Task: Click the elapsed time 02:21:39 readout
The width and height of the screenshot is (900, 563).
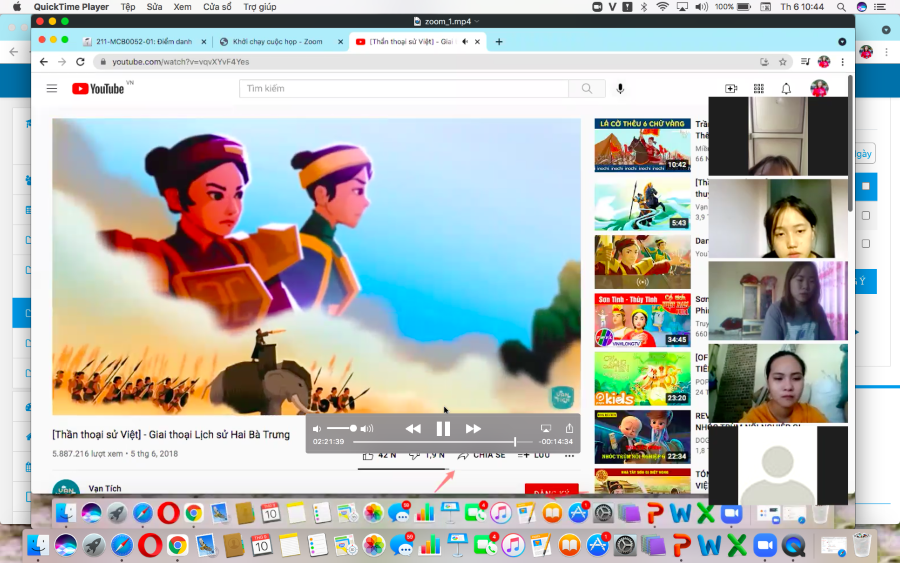Action: 328,441
